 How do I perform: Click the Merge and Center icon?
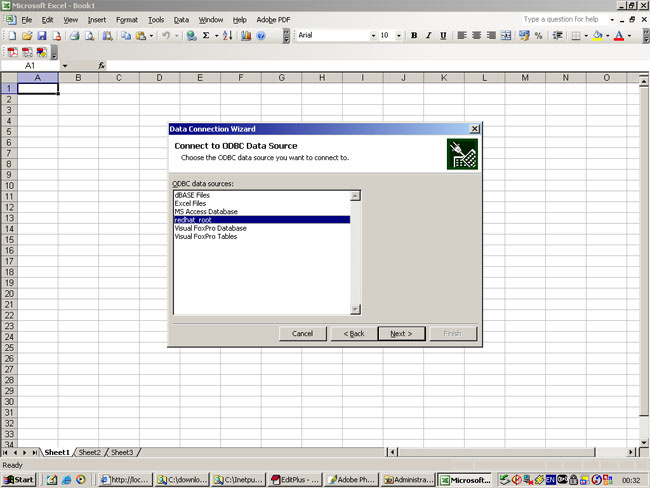click(506, 36)
